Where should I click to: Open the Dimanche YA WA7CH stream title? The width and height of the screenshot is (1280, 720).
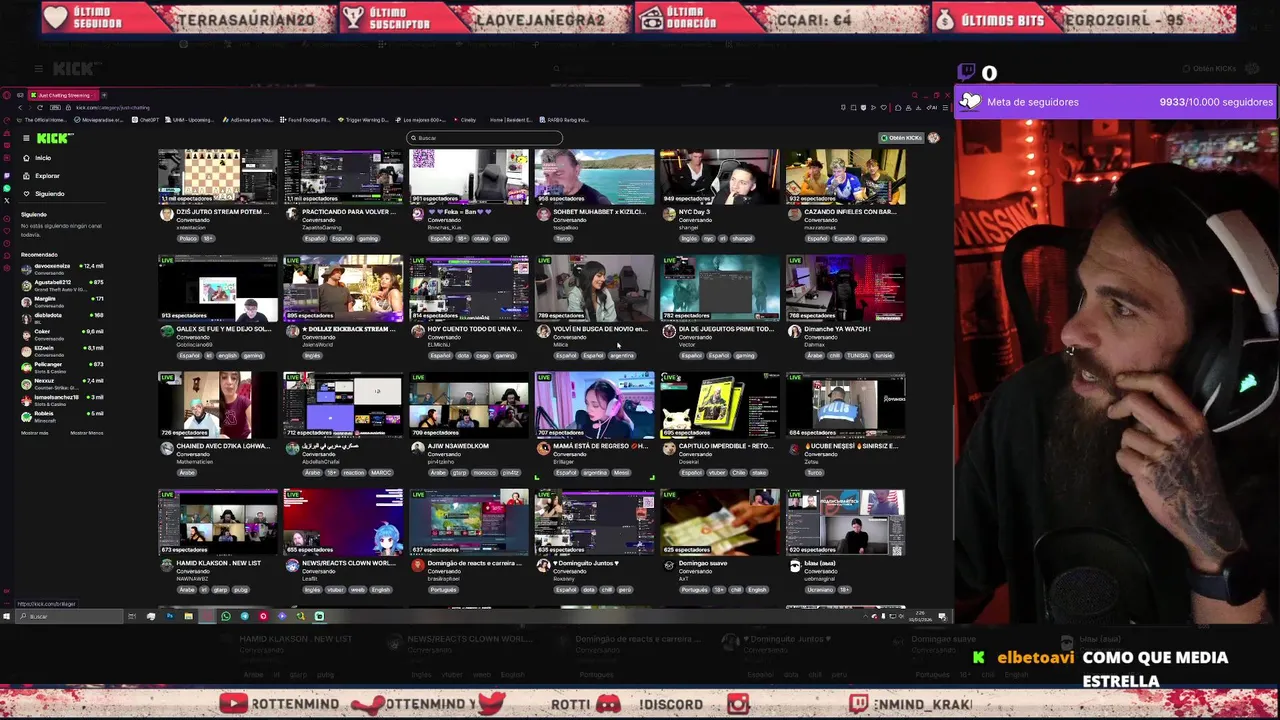pyautogui.click(x=837, y=329)
